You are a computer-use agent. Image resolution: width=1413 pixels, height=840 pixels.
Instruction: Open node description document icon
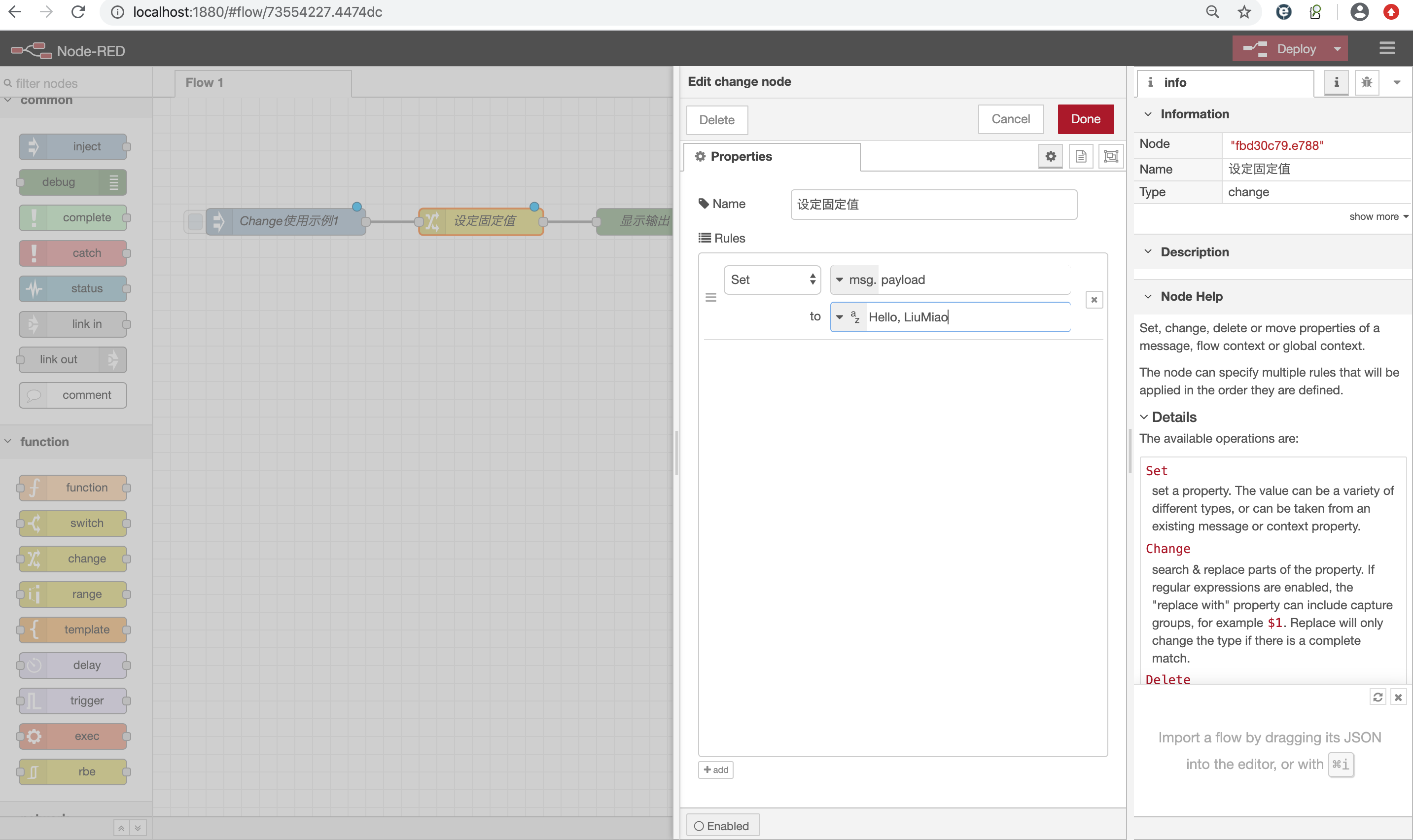click(1081, 156)
